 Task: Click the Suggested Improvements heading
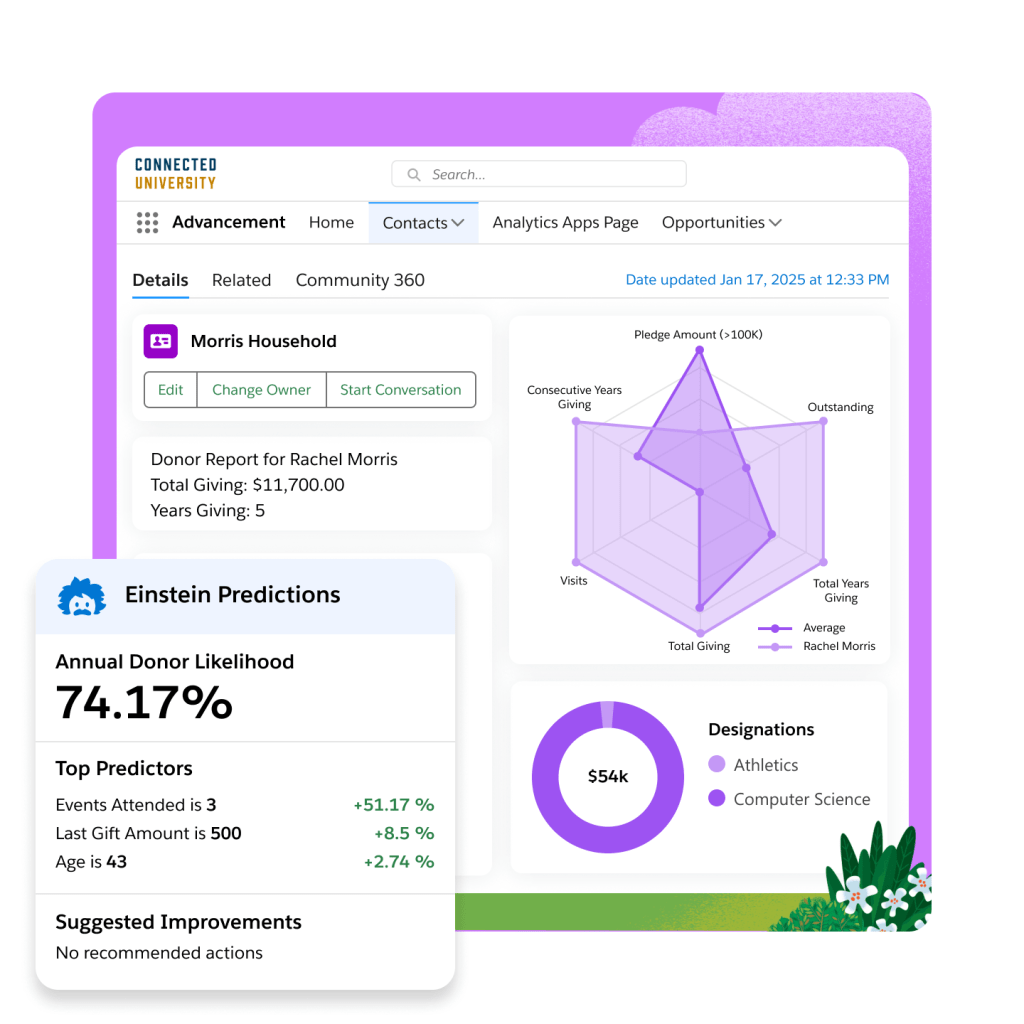pyautogui.click(x=178, y=922)
